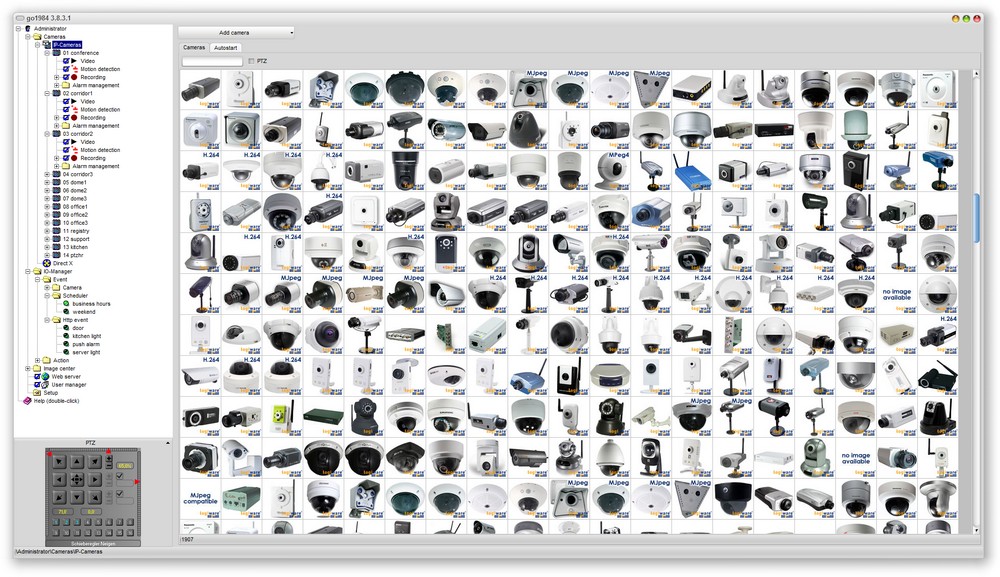Viewport: 1000px width, 577px height.
Task: Toggle Video checkbox under 01 conference
Action: tap(66, 61)
